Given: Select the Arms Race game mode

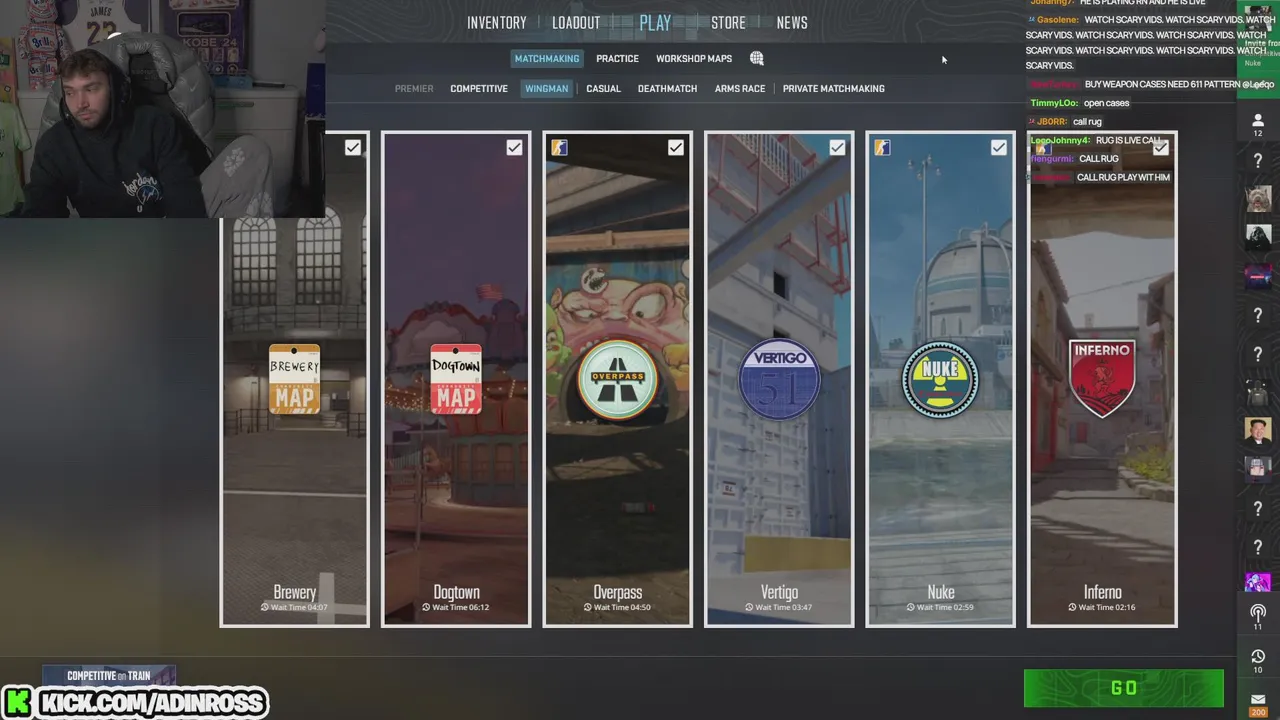Looking at the screenshot, I should (740, 89).
